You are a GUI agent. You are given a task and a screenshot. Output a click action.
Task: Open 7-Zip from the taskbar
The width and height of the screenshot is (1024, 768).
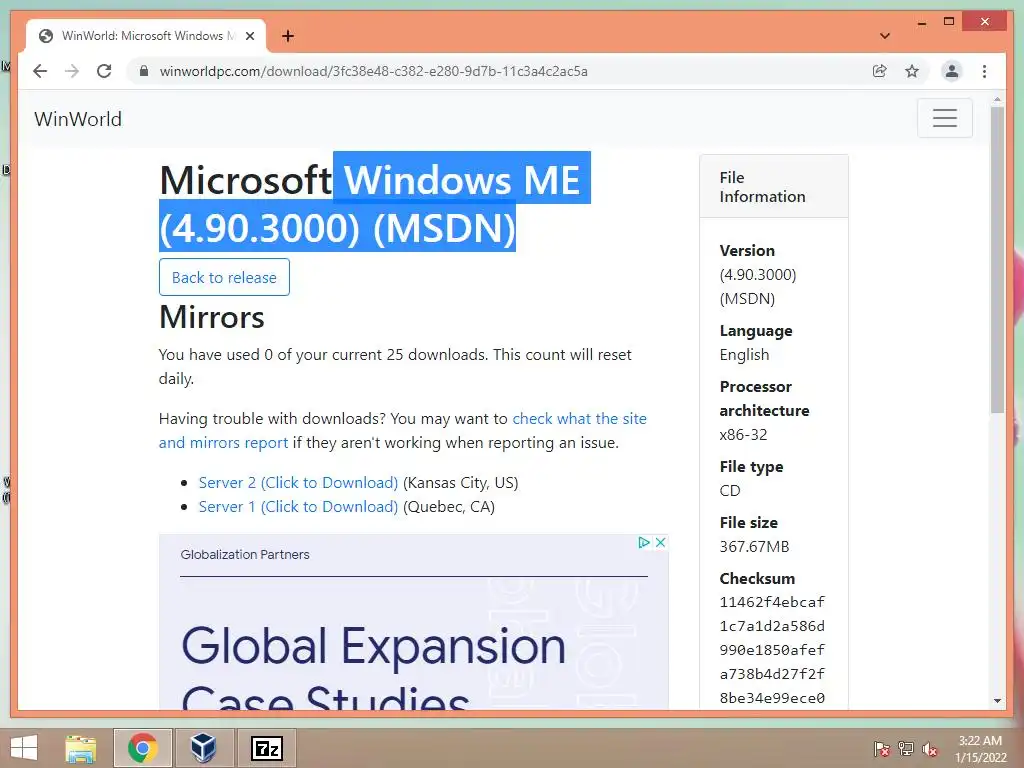266,748
